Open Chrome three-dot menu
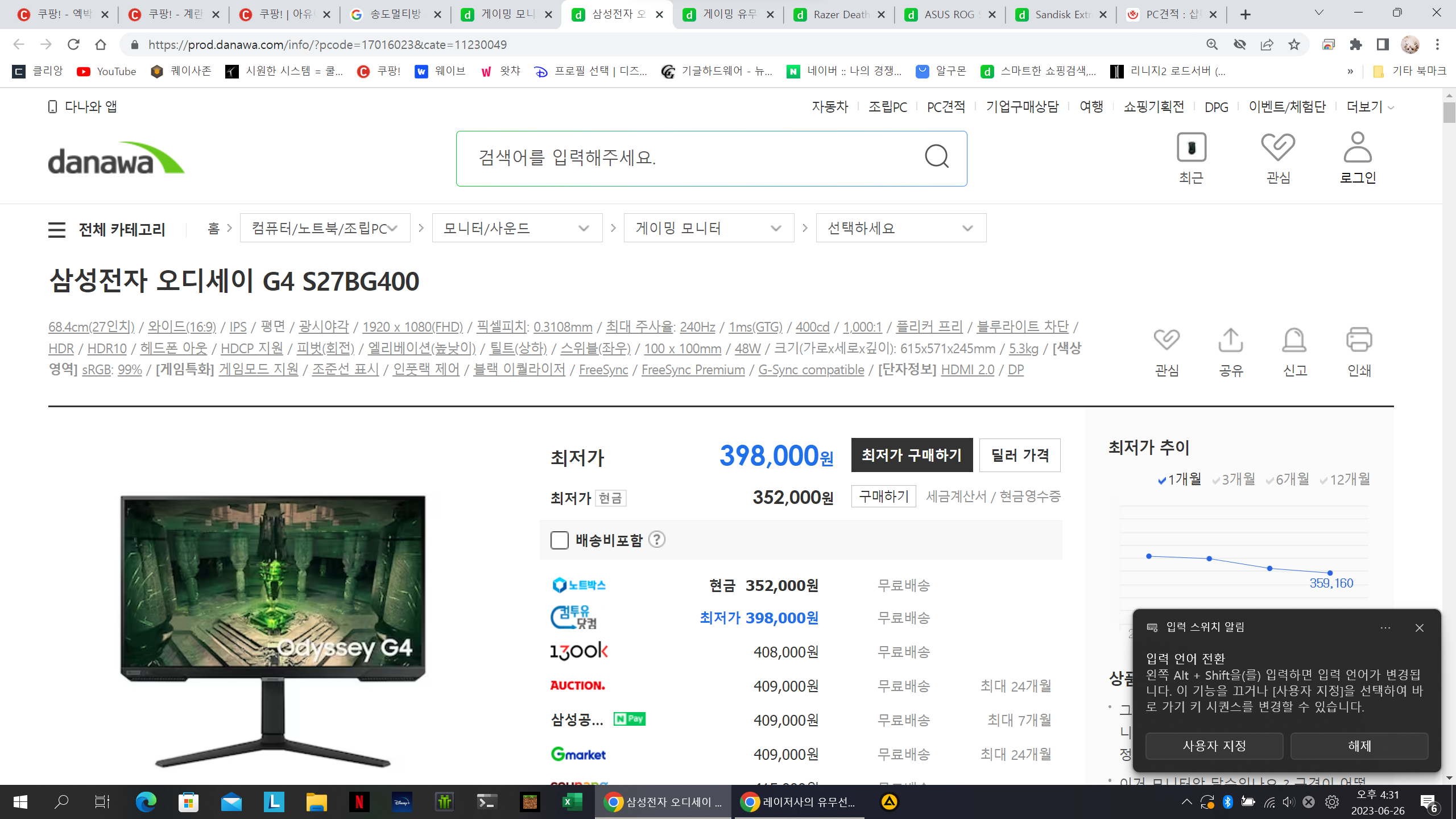Screen dimensions: 1456x819 tap(1437, 44)
